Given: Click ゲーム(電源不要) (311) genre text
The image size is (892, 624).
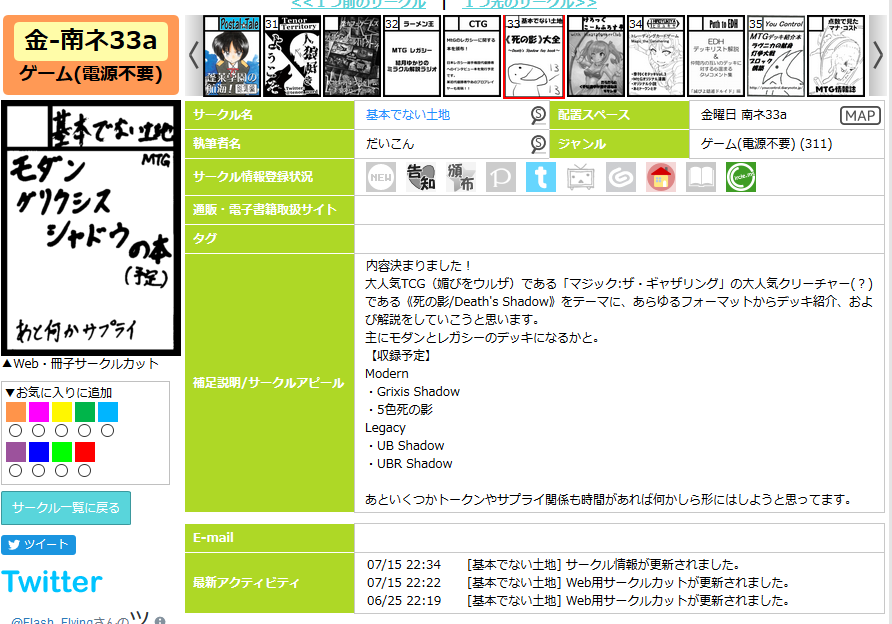Looking at the screenshot, I should tap(766, 144).
